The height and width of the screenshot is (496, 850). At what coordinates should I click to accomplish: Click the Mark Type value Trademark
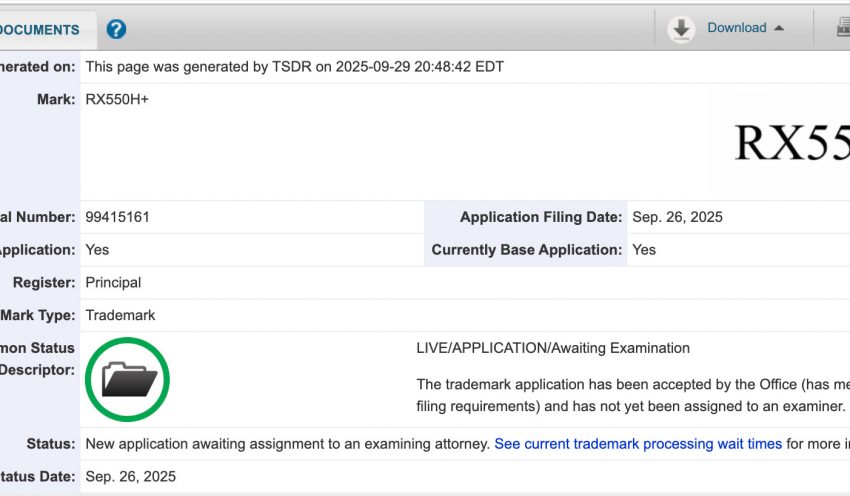tap(120, 315)
